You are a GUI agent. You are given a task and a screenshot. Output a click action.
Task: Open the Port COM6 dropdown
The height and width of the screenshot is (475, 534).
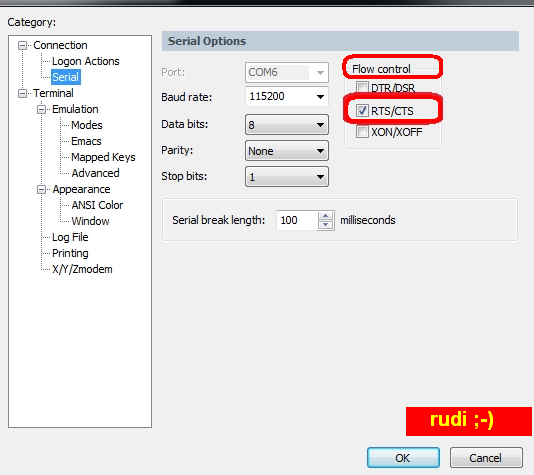coord(287,73)
